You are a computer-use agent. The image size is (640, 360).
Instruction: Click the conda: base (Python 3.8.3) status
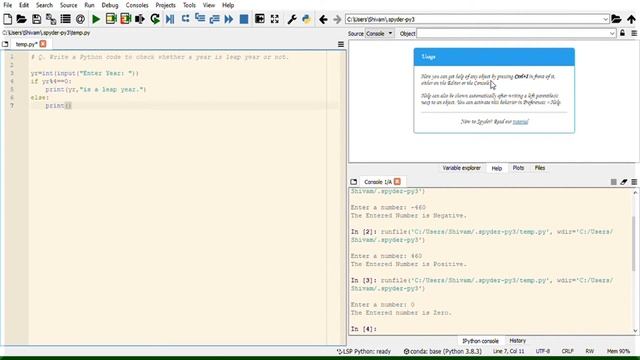click(442, 351)
